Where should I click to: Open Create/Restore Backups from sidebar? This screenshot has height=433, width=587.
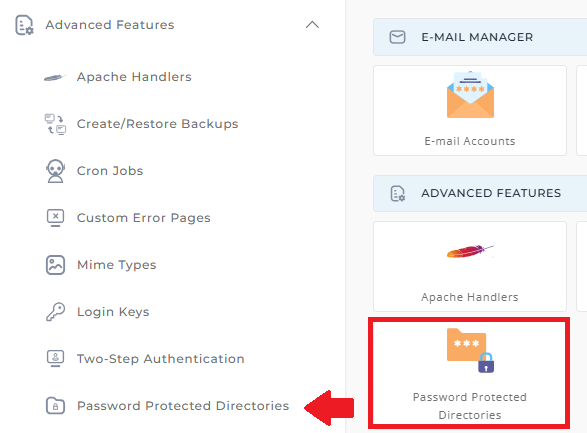(x=157, y=124)
